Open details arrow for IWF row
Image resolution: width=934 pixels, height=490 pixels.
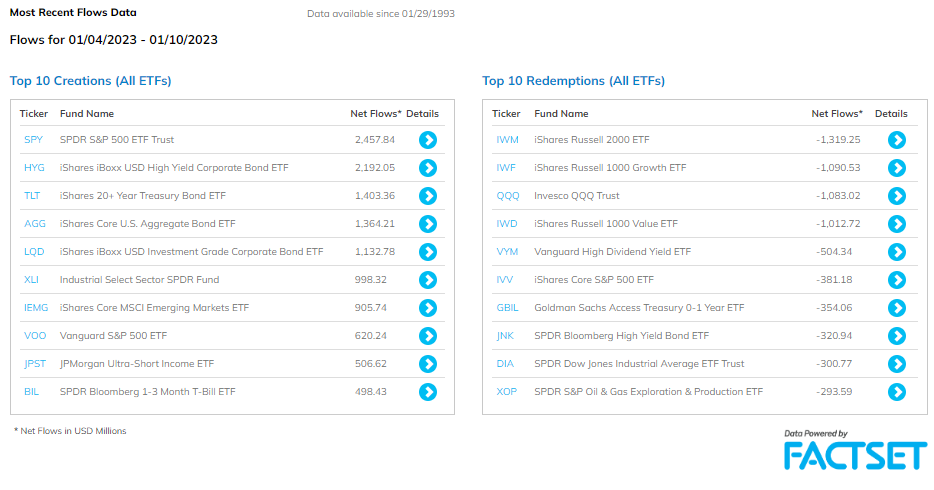point(896,168)
